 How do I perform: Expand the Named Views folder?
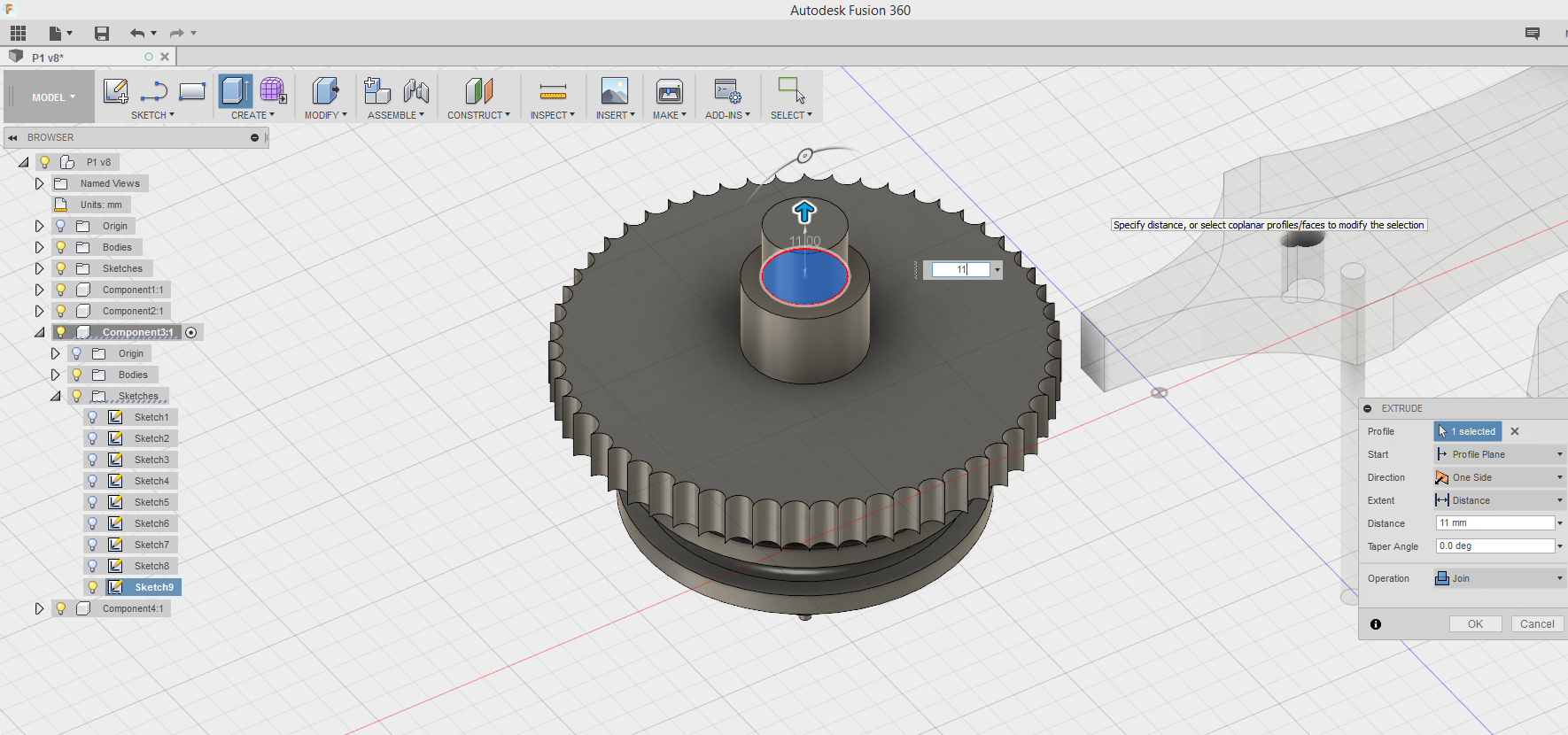(39, 183)
